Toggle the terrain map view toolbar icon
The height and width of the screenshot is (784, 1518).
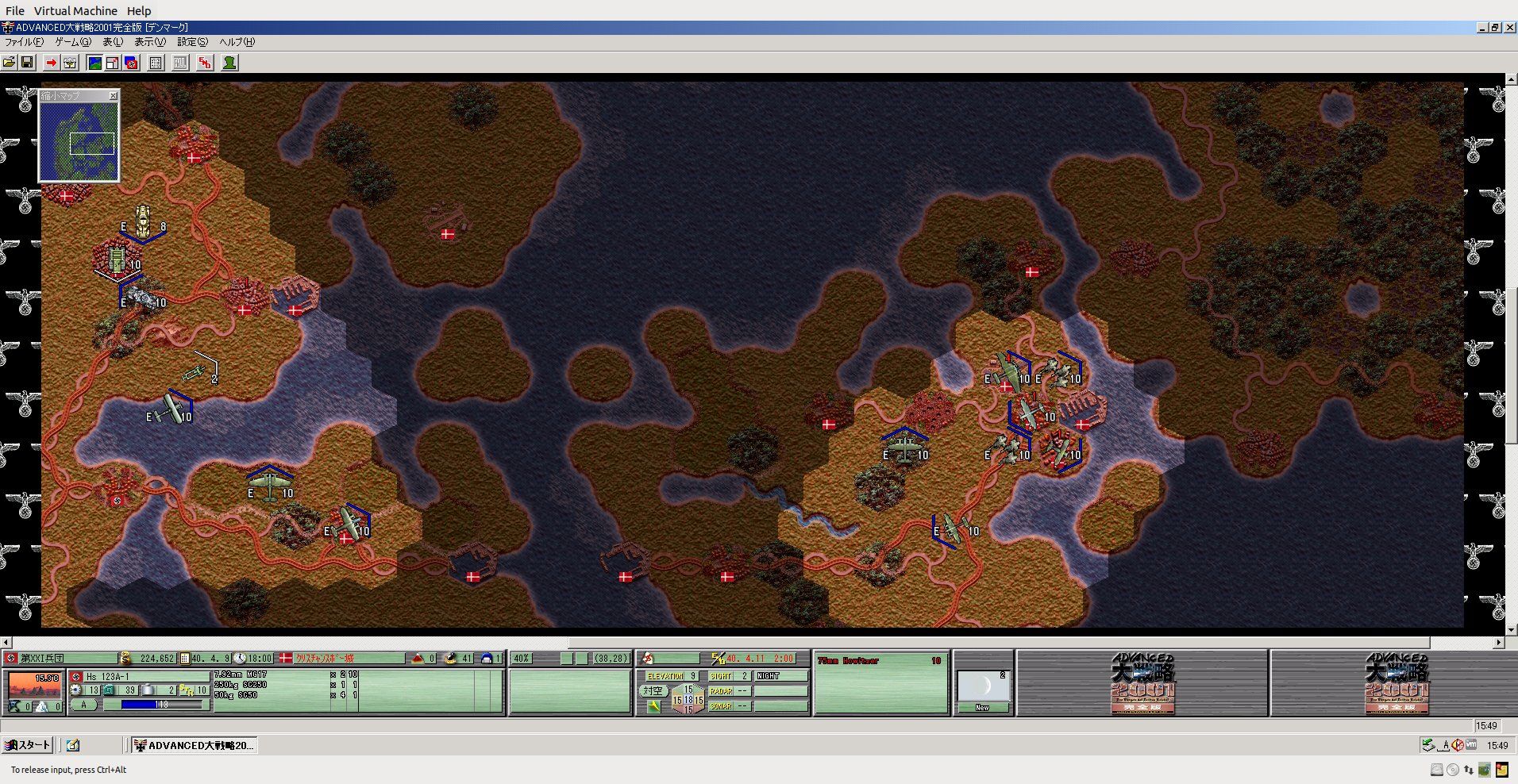click(x=94, y=63)
